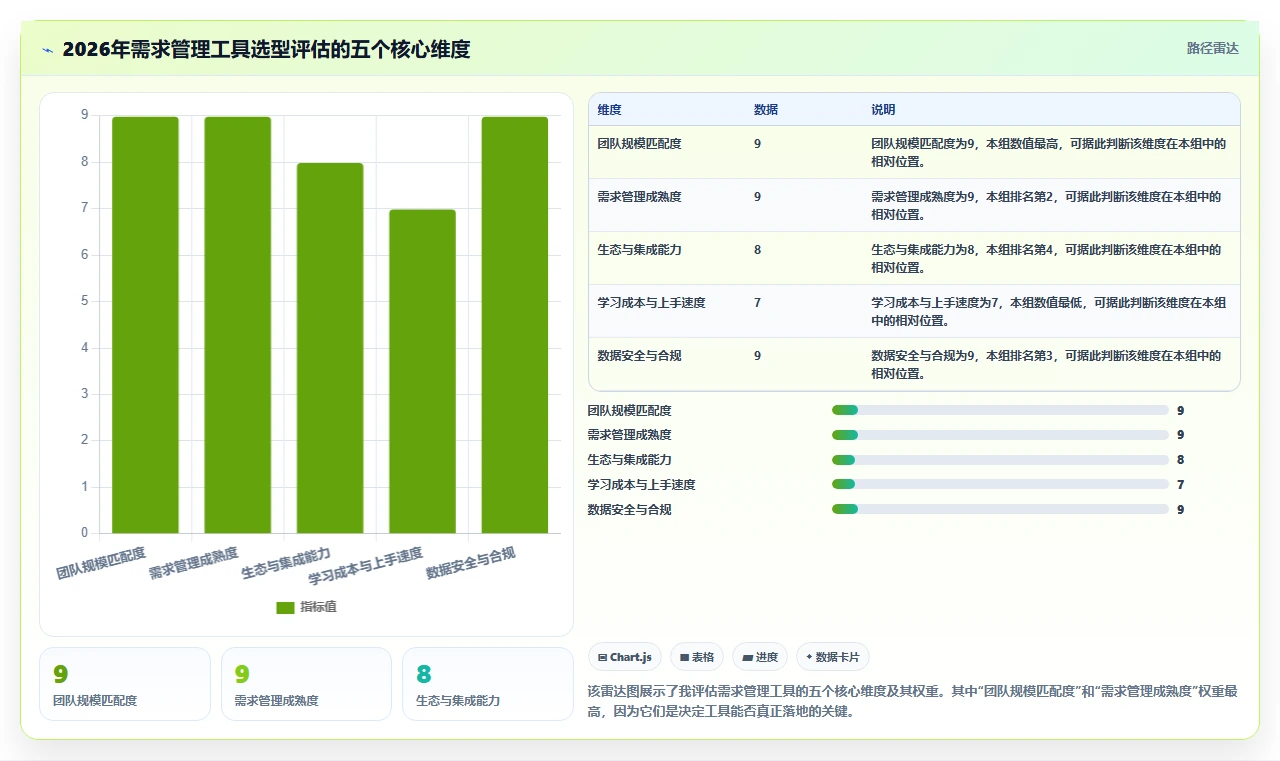
Task: Click the 团队规模匹配度 x-axis label
Action: [x=101, y=563]
